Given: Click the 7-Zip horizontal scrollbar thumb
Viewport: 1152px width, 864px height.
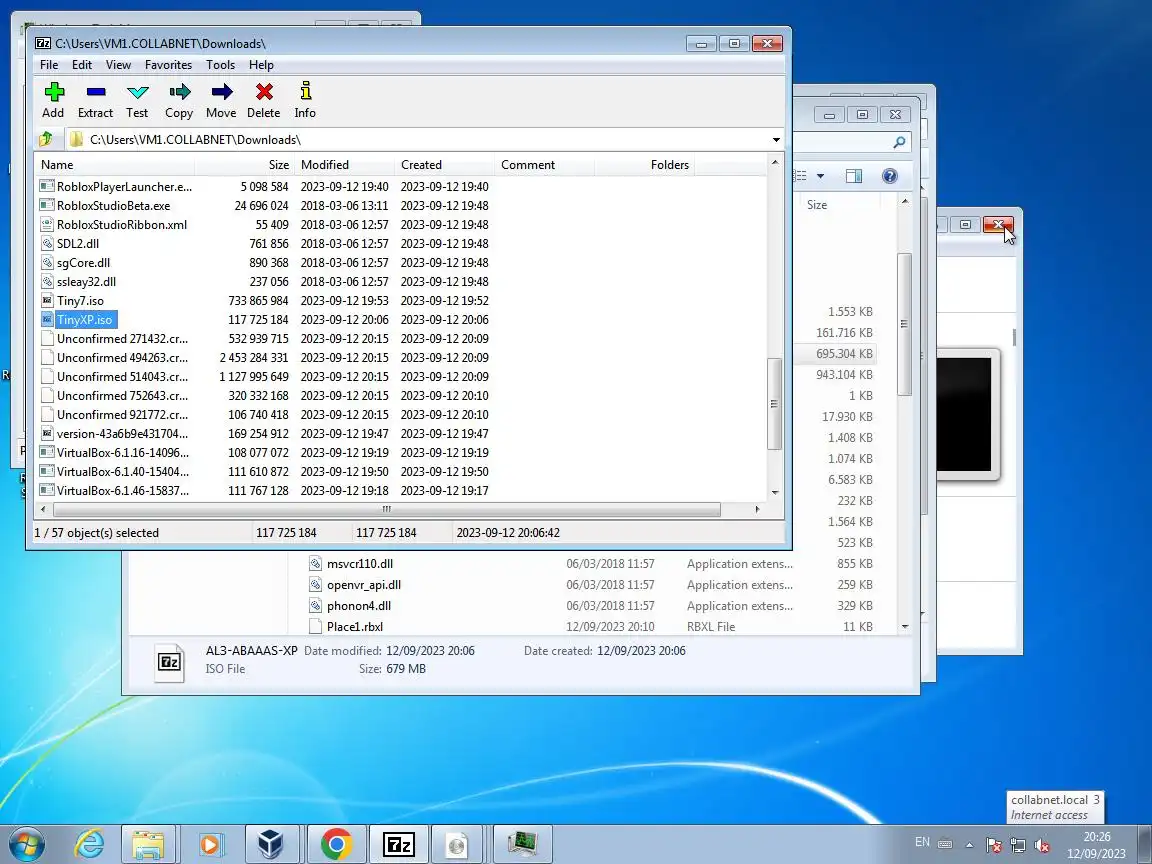Looking at the screenshot, I should (x=386, y=509).
